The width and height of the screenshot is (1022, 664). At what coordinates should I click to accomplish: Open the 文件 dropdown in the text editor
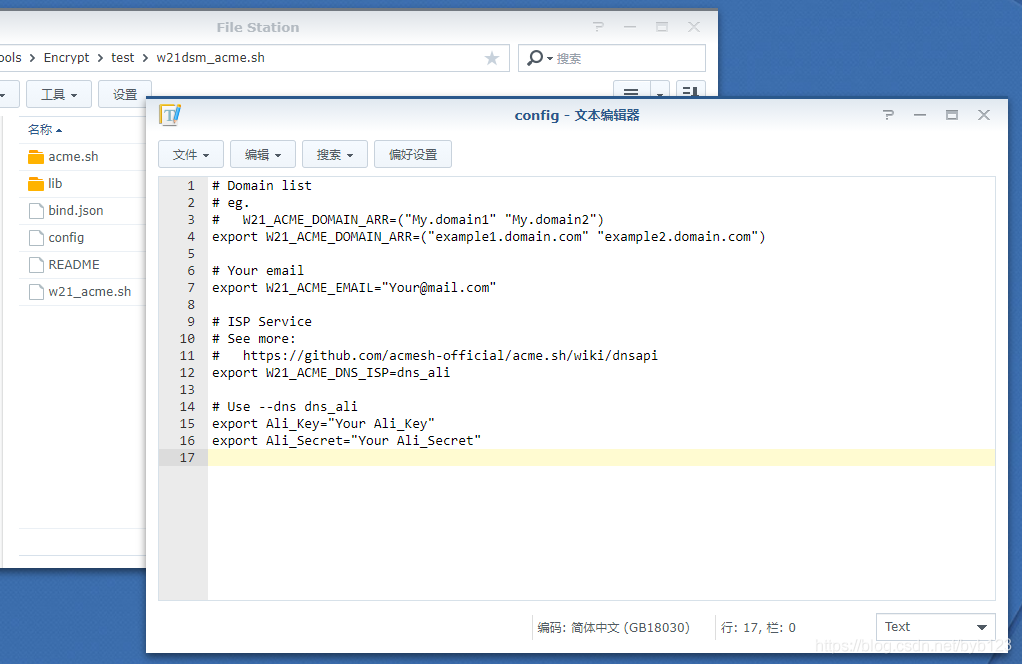tap(190, 154)
